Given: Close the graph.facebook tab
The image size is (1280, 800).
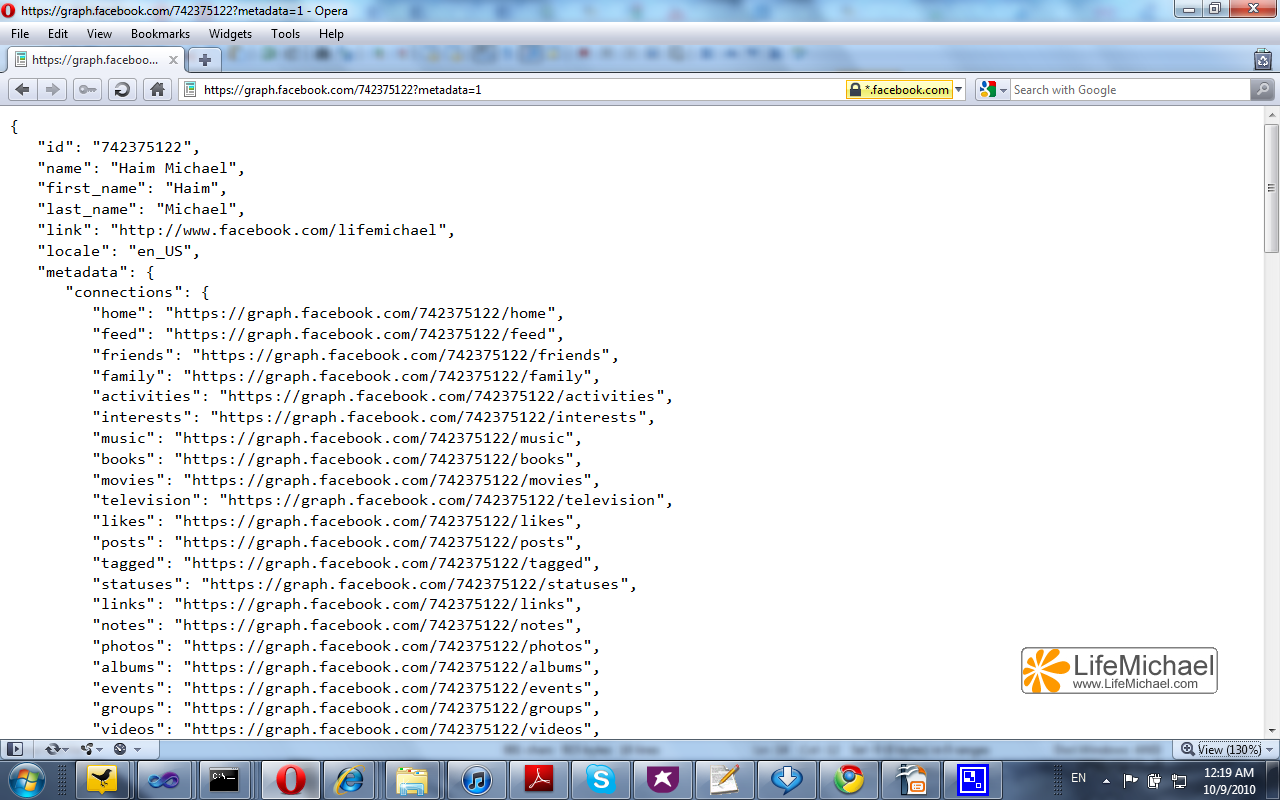Looking at the screenshot, I should coord(172,60).
